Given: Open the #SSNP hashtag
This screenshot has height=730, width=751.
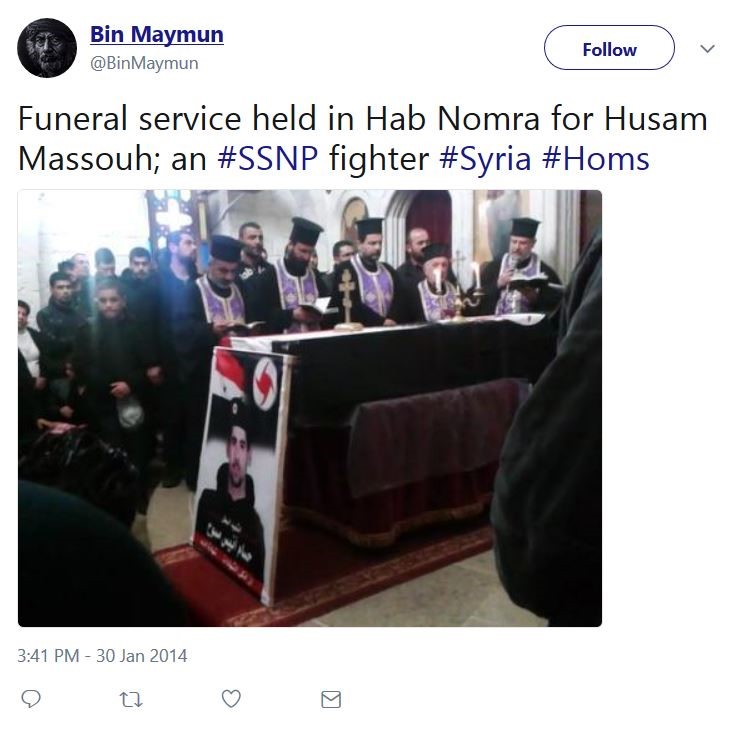Looking at the screenshot, I should pyautogui.click(x=267, y=159).
